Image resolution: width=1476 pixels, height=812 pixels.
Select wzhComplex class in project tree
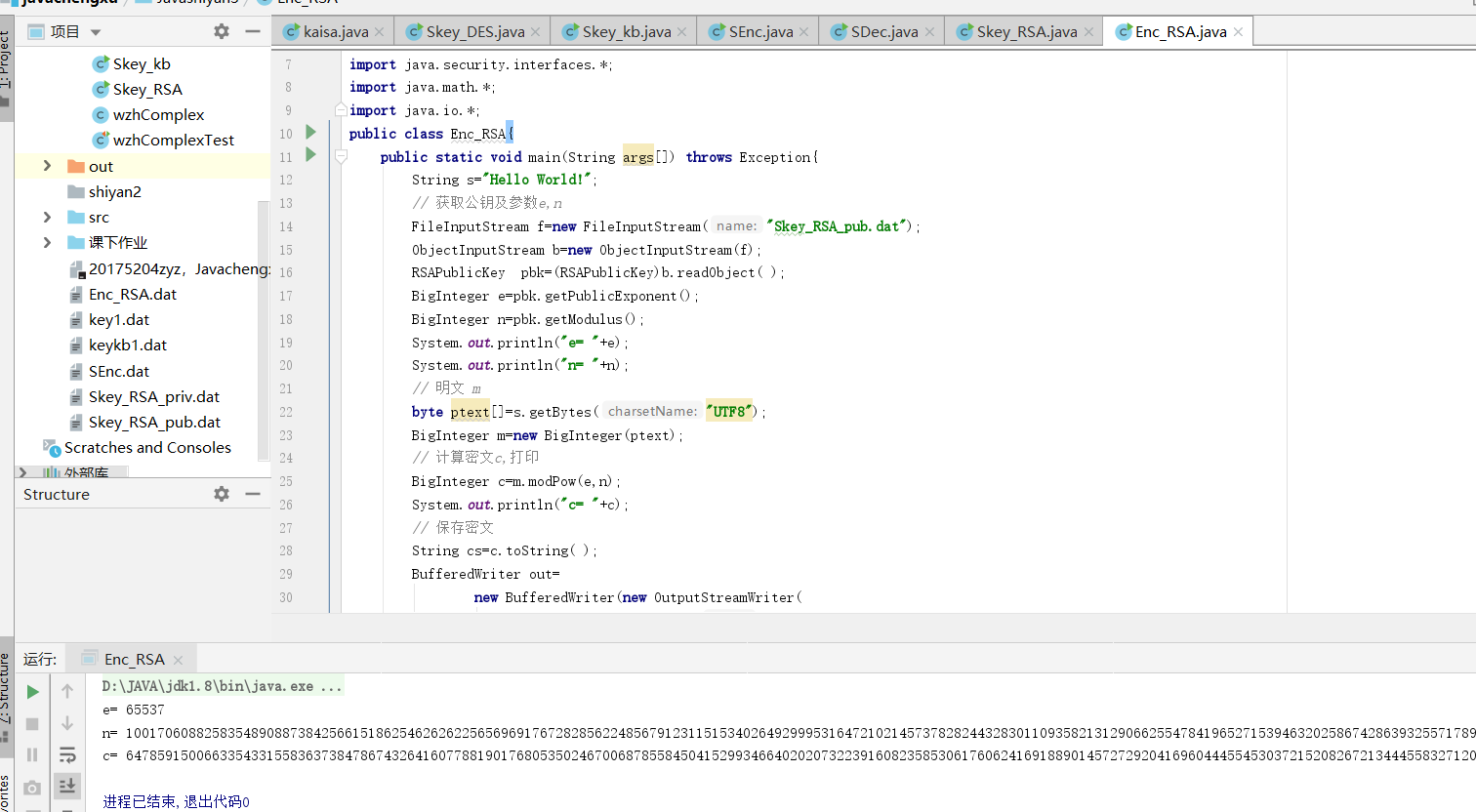click(x=158, y=114)
